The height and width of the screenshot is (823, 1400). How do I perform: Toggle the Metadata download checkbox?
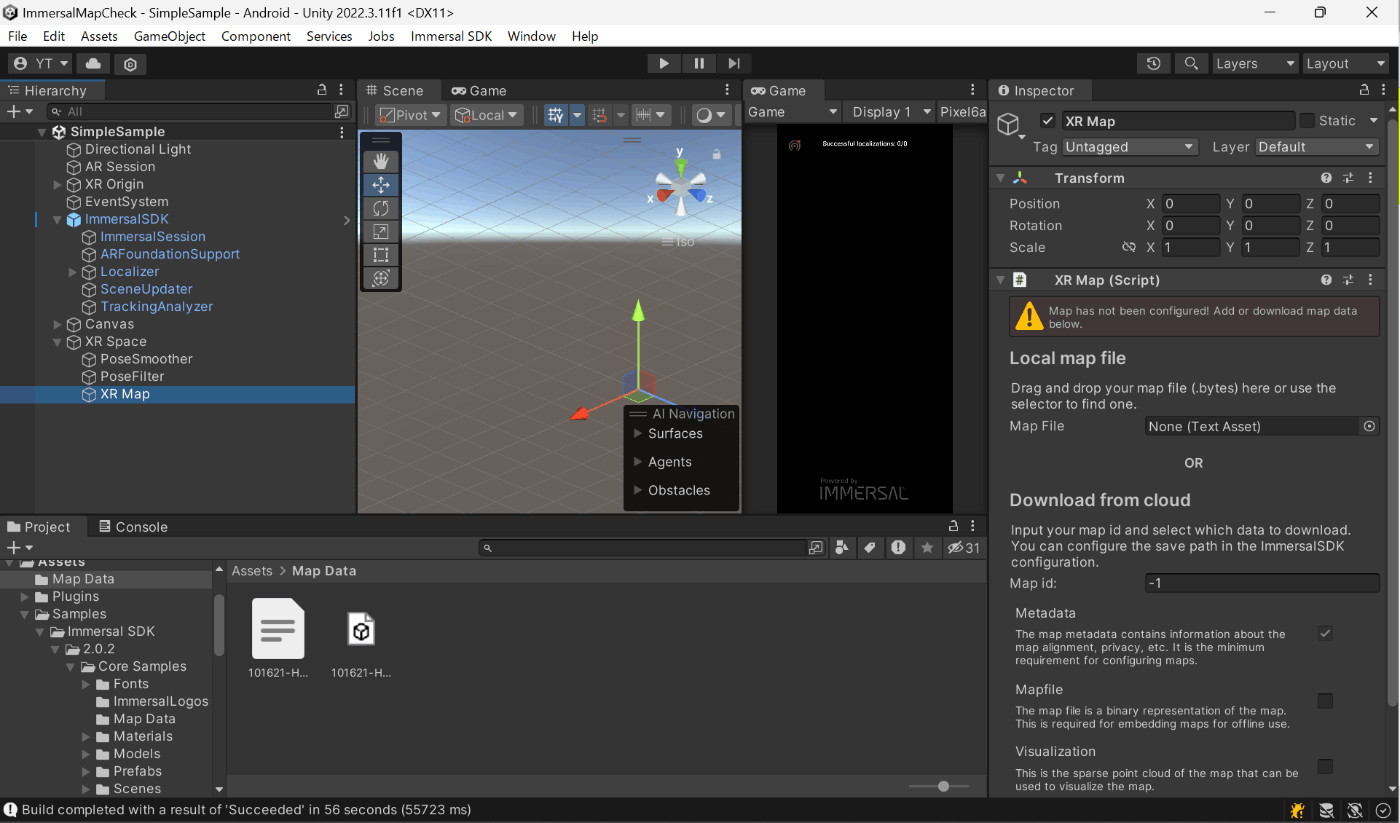point(1325,633)
